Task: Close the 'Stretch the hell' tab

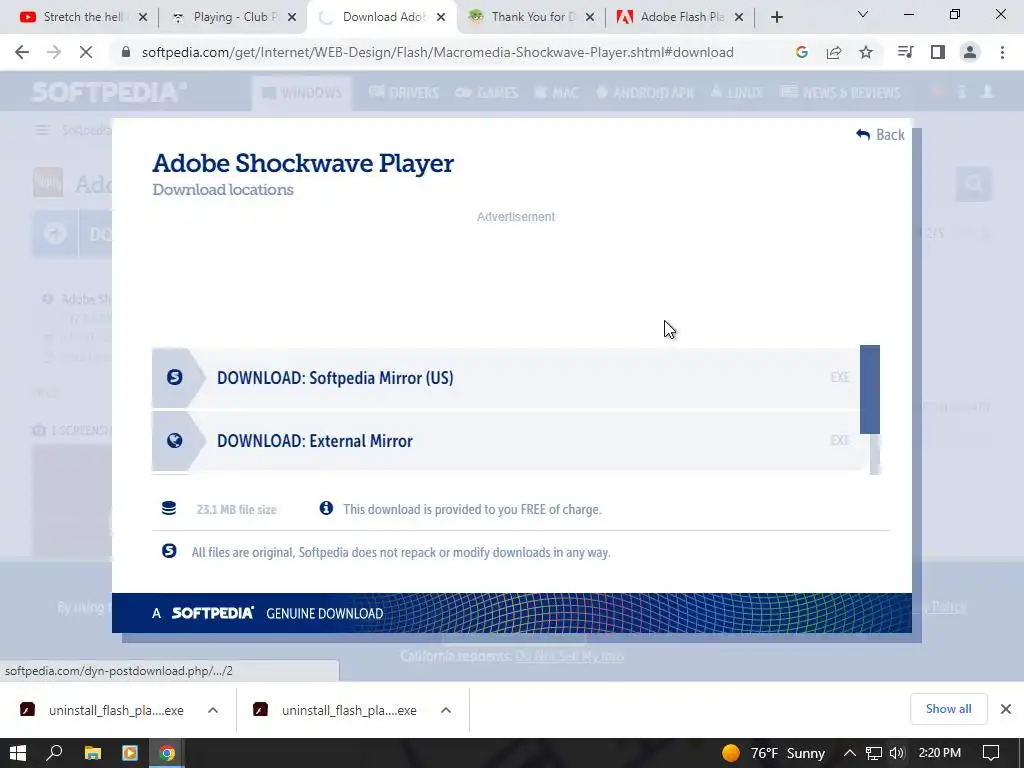Action: (x=143, y=17)
